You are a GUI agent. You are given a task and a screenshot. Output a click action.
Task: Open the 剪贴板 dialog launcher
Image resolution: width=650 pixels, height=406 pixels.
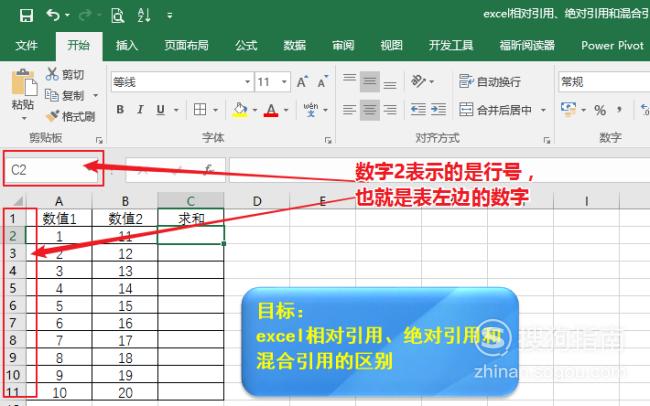(99, 140)
